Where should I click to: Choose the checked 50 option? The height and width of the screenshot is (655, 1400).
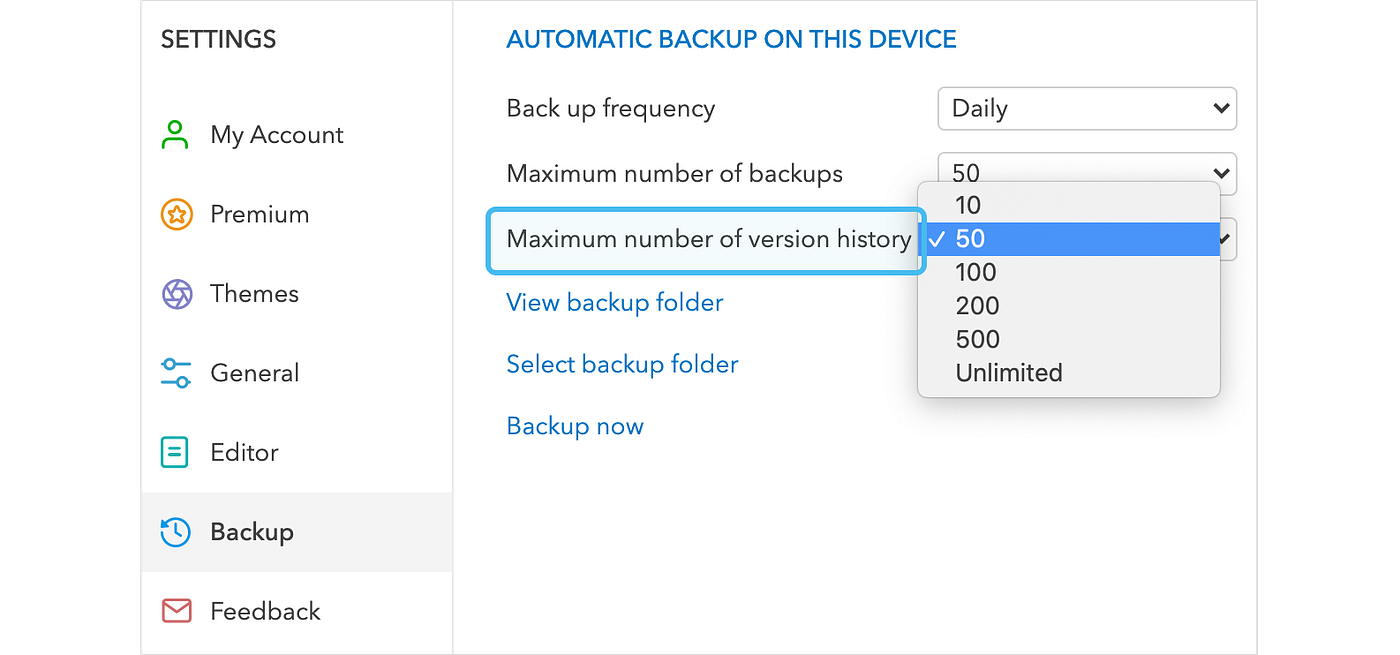click(970, 239)
